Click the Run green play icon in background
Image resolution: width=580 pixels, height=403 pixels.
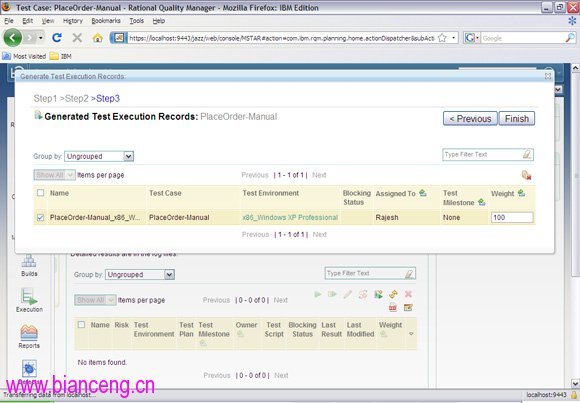(317, 294)
